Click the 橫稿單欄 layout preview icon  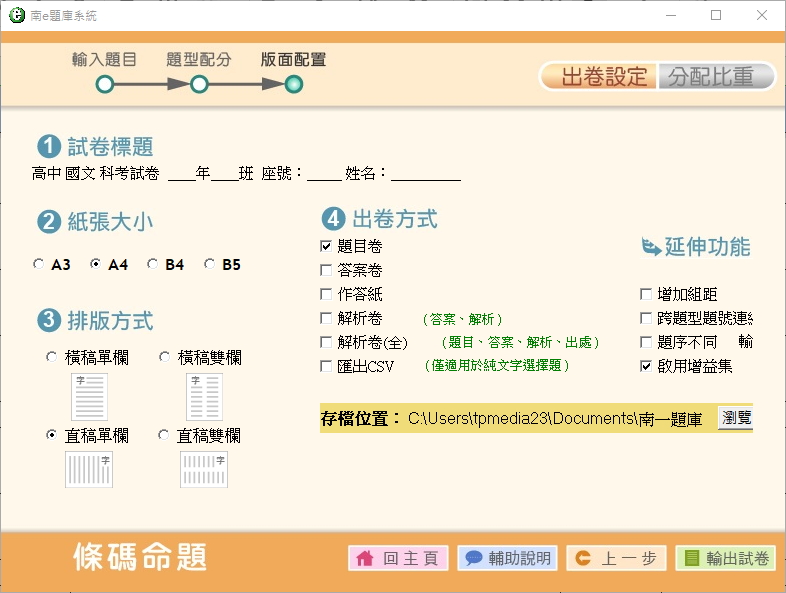coord(88,396)
